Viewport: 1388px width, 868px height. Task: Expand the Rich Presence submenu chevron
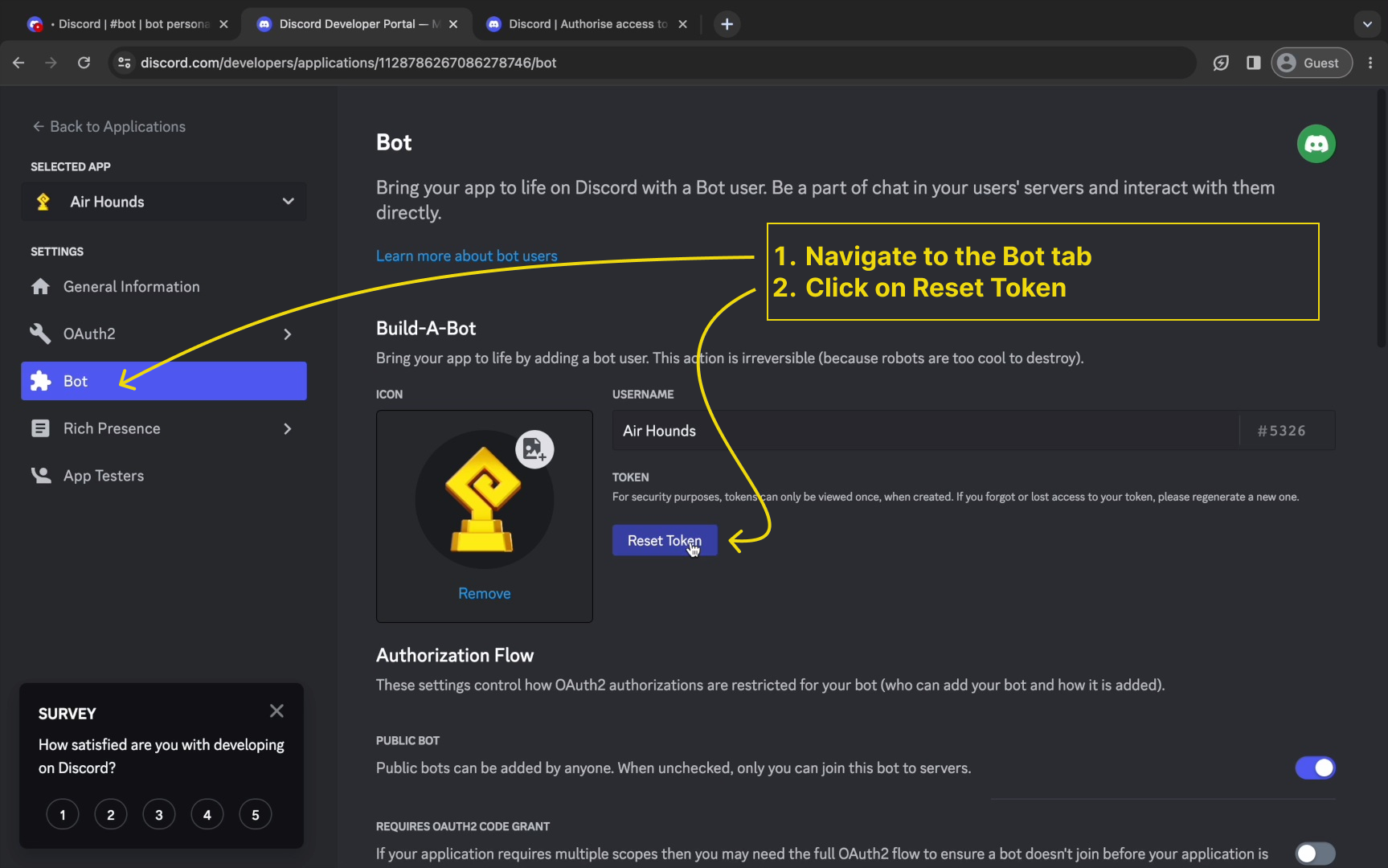tap(288, 429)
